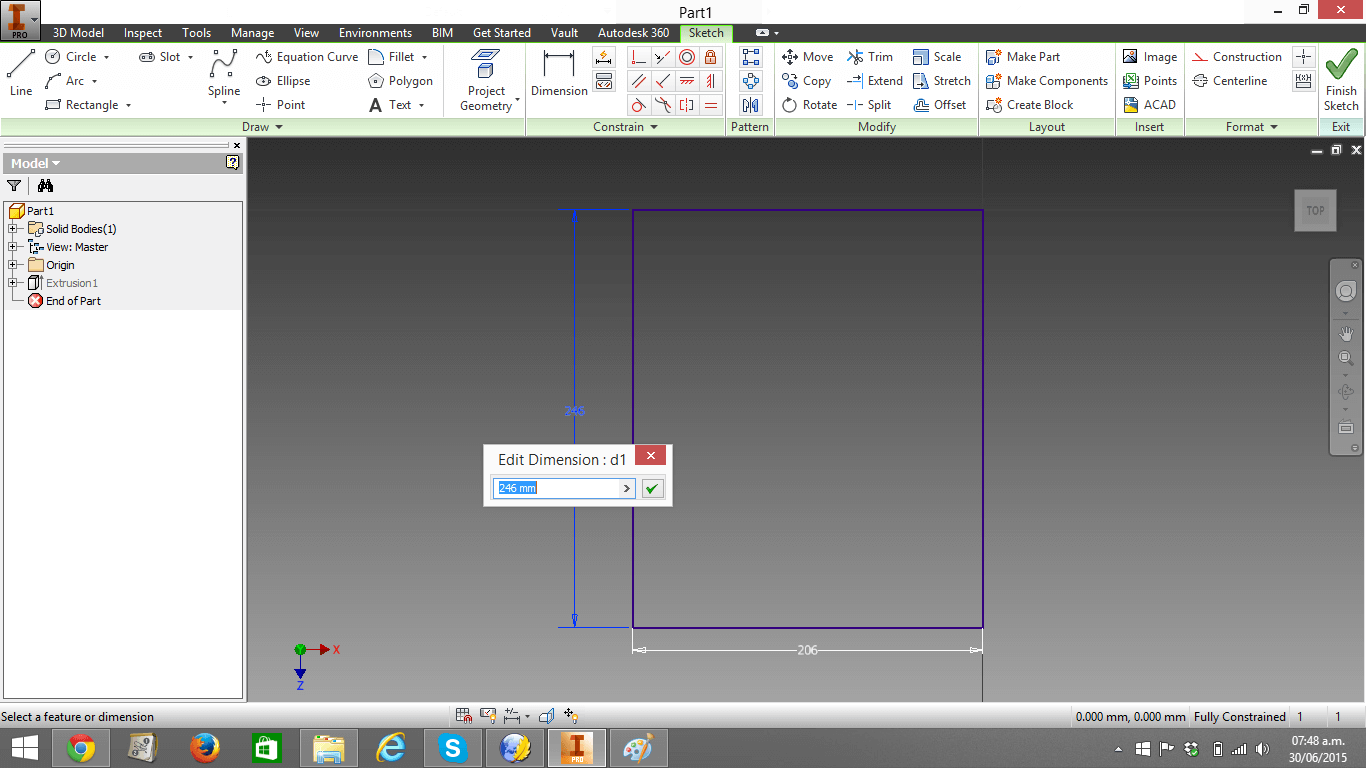Select End of Part in browser
Screen dimensions: 1366x768
(64, 301)
